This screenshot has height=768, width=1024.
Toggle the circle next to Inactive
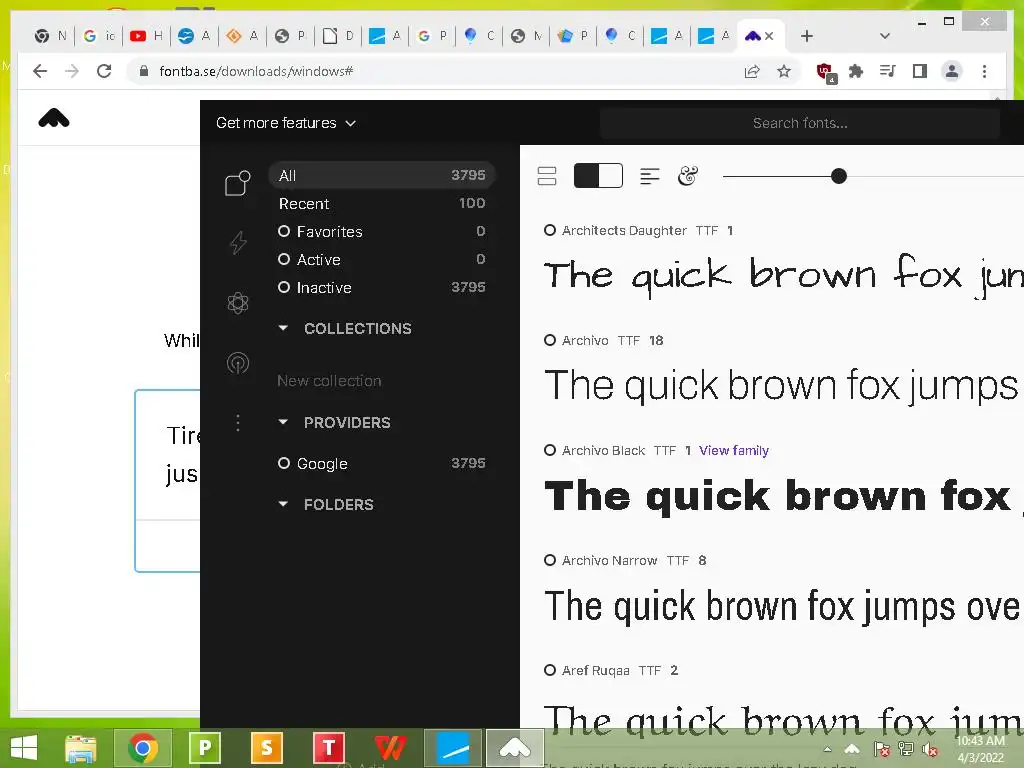click(x=284, y=287)
